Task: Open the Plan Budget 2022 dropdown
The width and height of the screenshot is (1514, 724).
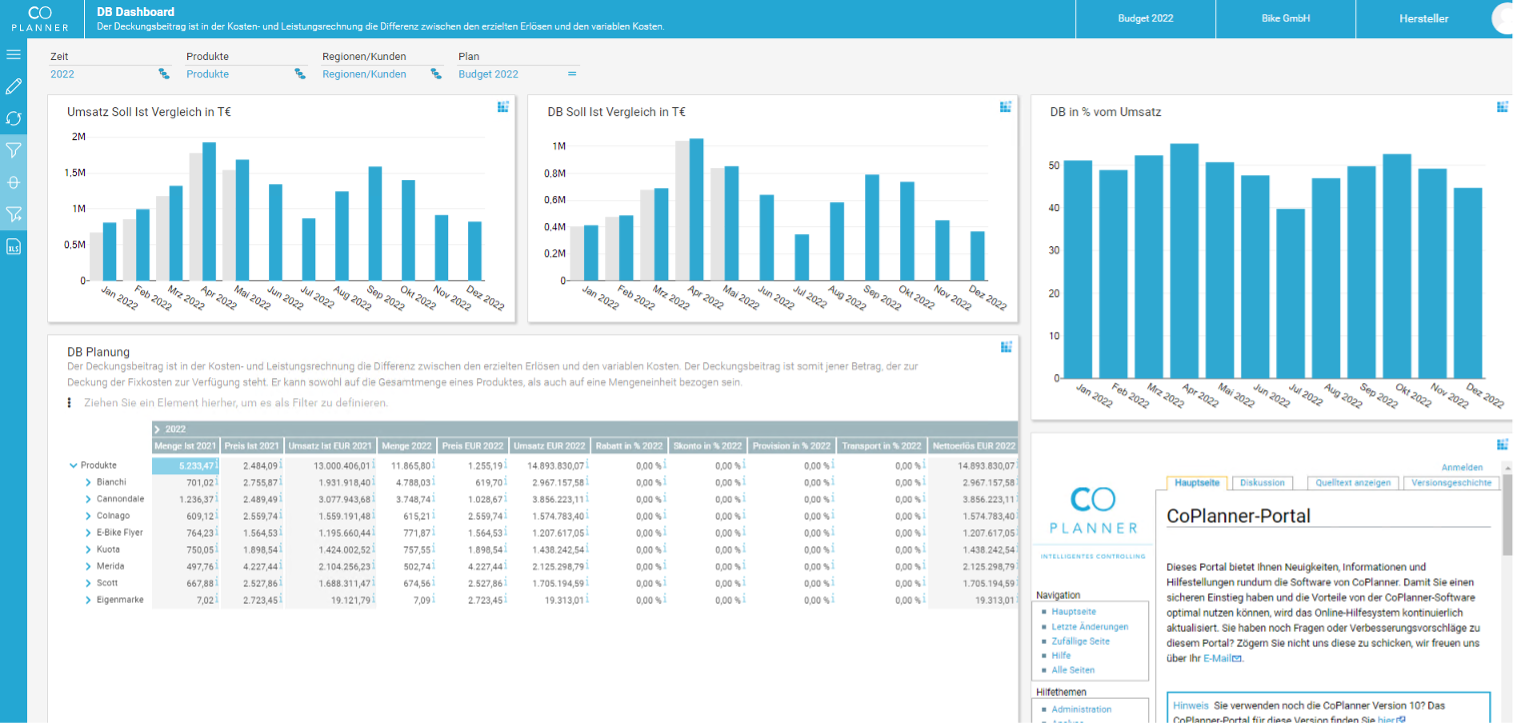Action: coord(572,74)
